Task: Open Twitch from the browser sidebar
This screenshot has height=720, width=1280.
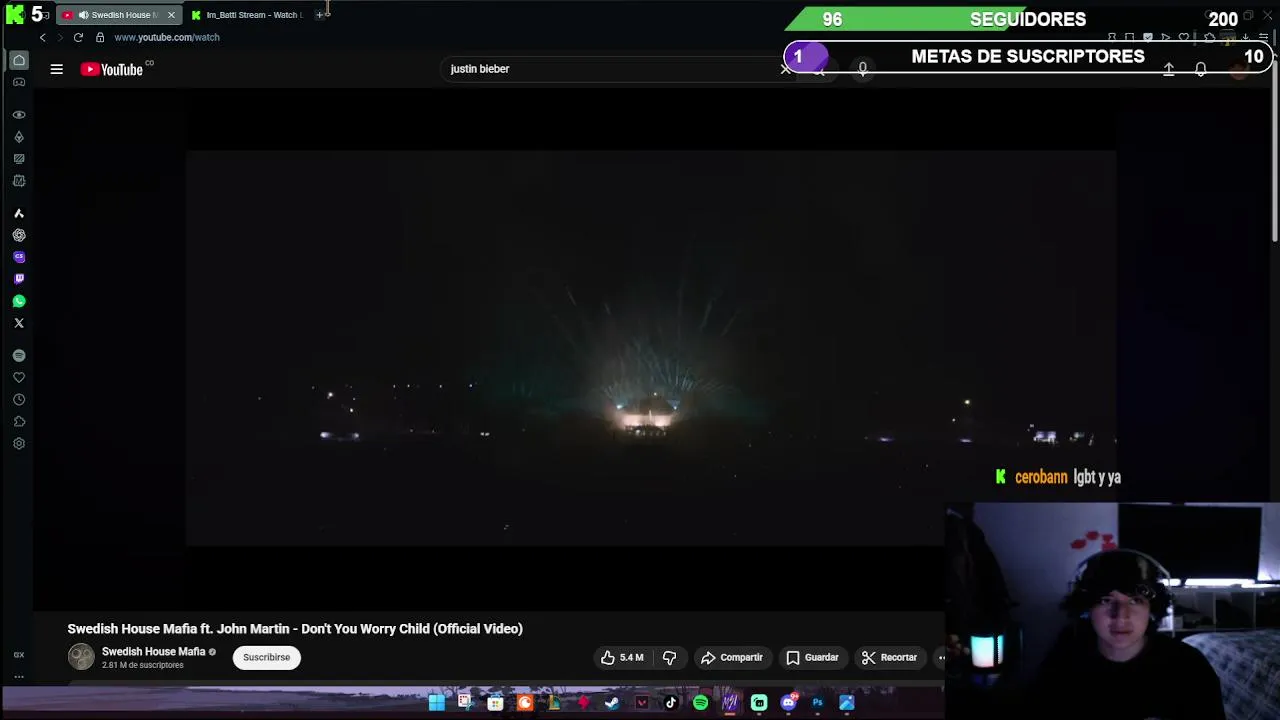Action: 19,279
